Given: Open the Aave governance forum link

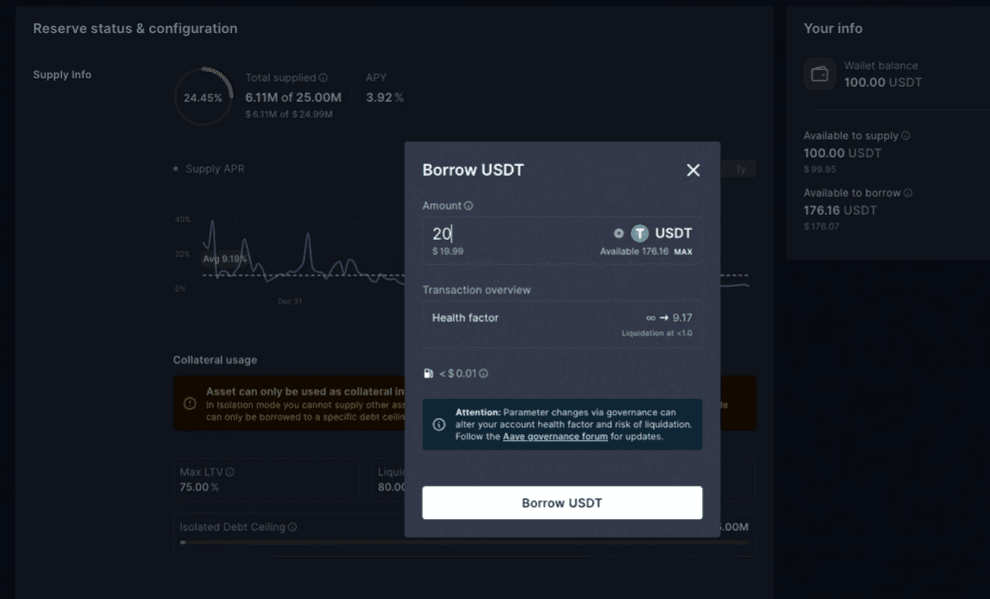Looking at the screenshot, I should coord(555,436).
